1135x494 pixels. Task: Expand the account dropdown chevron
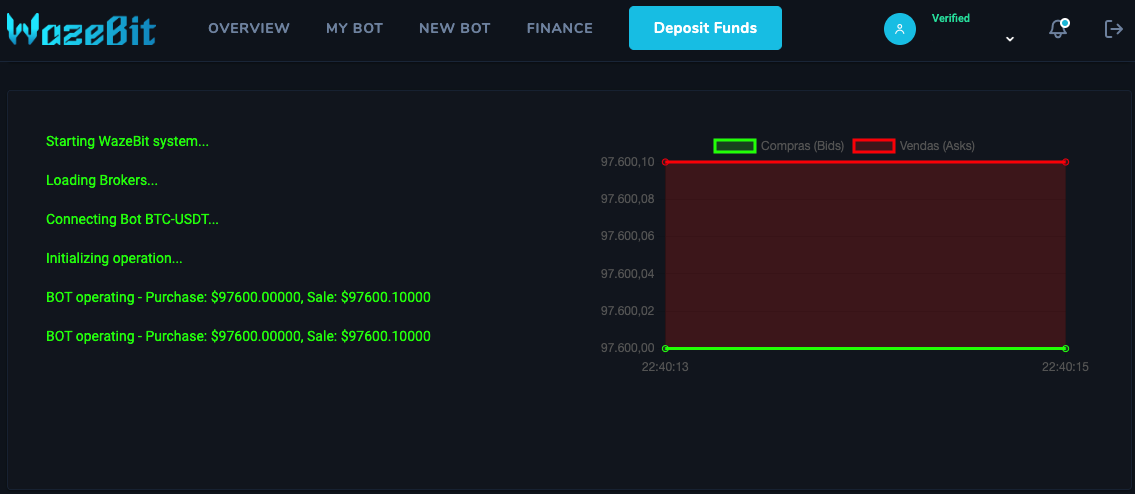(x=1010, y=39)
